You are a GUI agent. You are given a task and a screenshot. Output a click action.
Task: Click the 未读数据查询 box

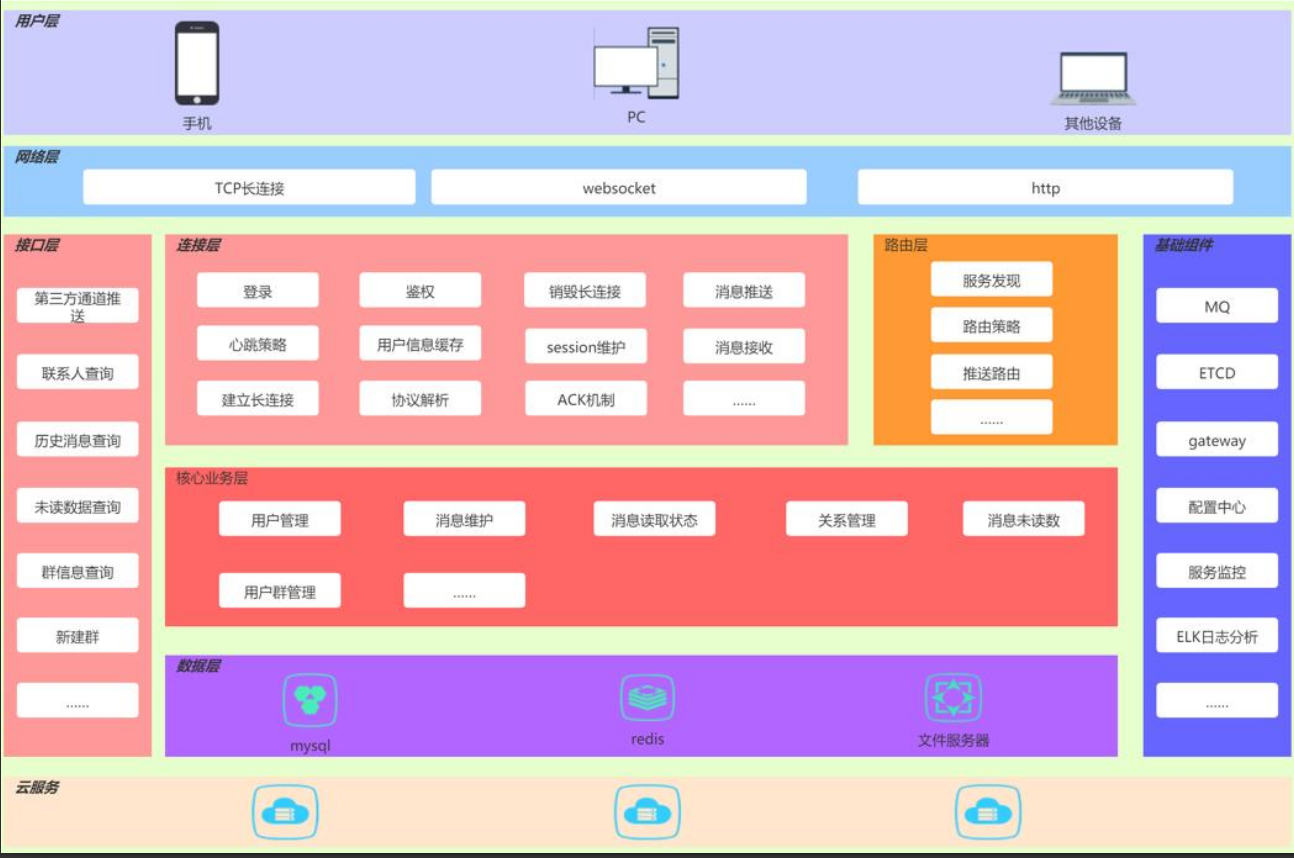pyautogui.click(x=78, y=506)
